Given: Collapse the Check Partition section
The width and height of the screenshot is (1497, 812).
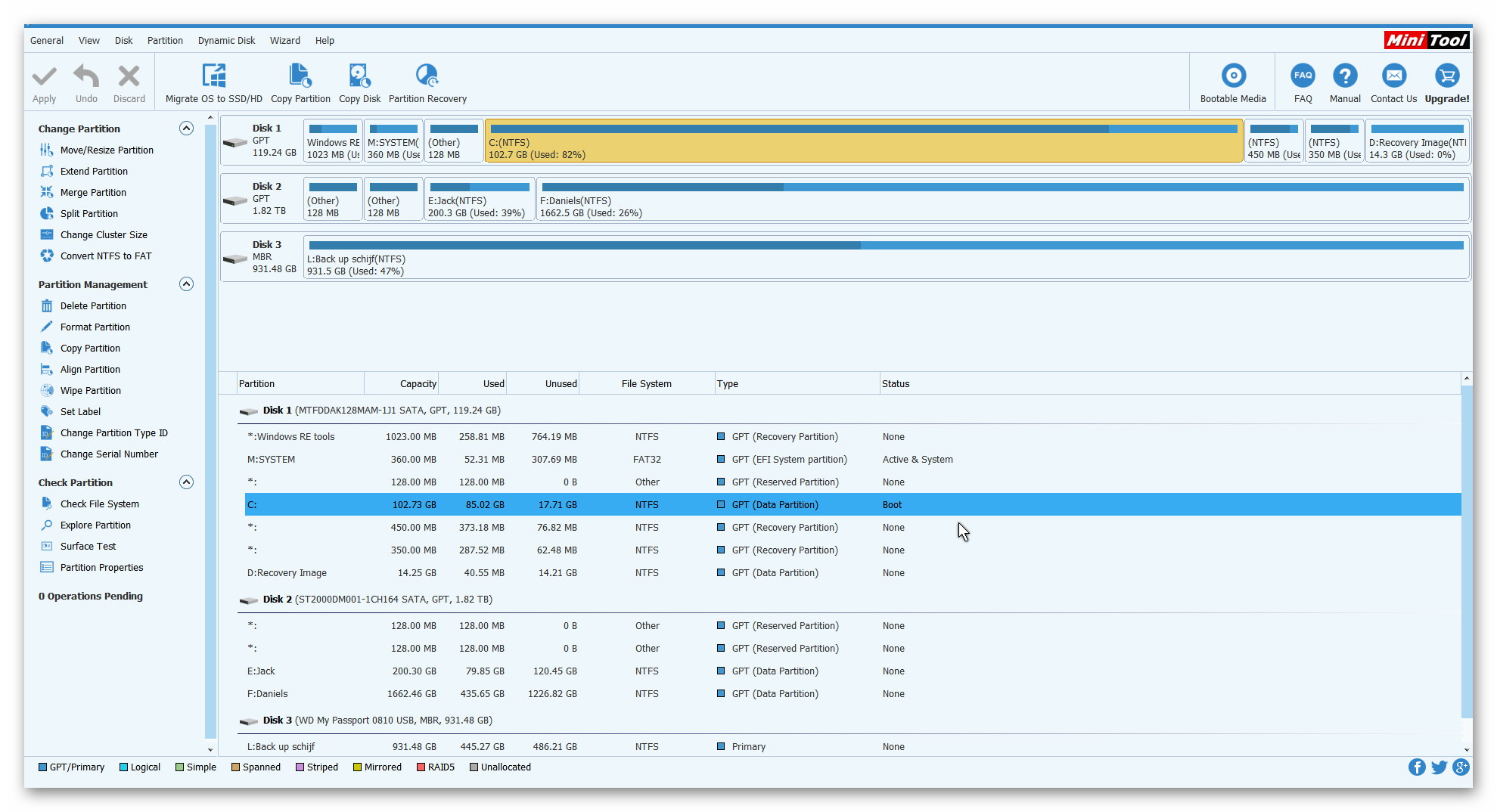Looking at the screenshot, I should point(186,482).
